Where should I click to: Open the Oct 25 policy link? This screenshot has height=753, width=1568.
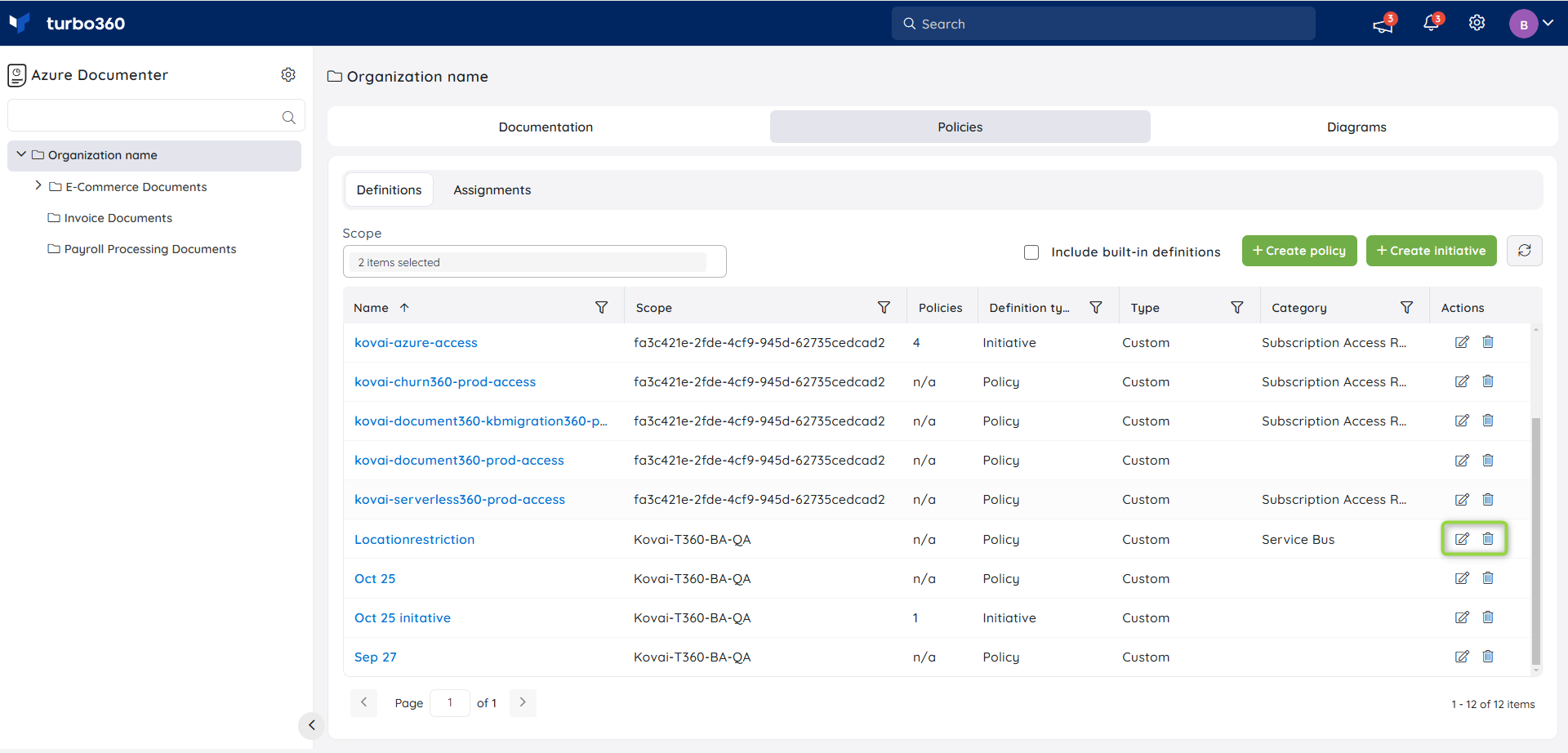375,579
